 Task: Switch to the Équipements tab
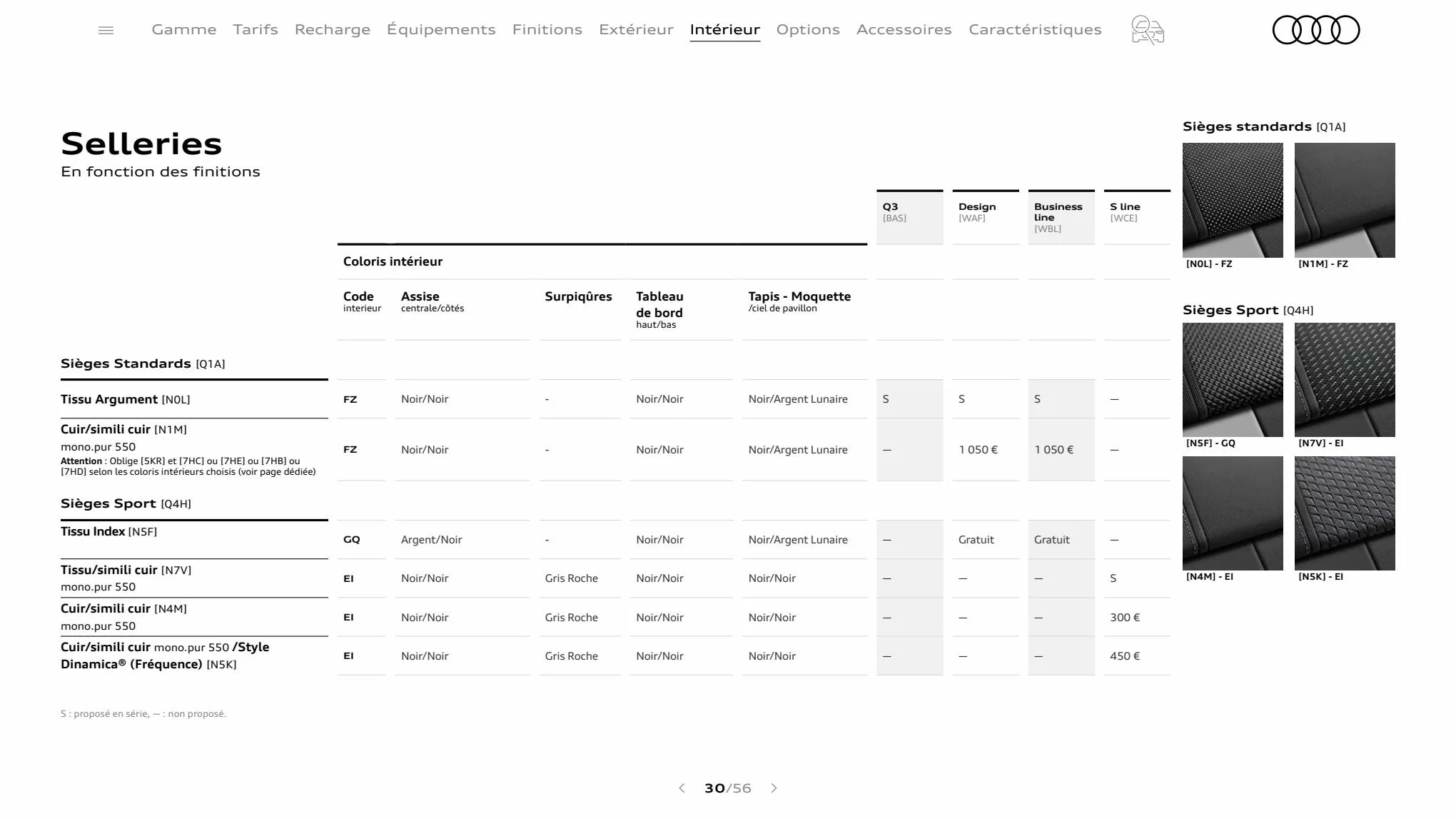(x=441, y=29)
